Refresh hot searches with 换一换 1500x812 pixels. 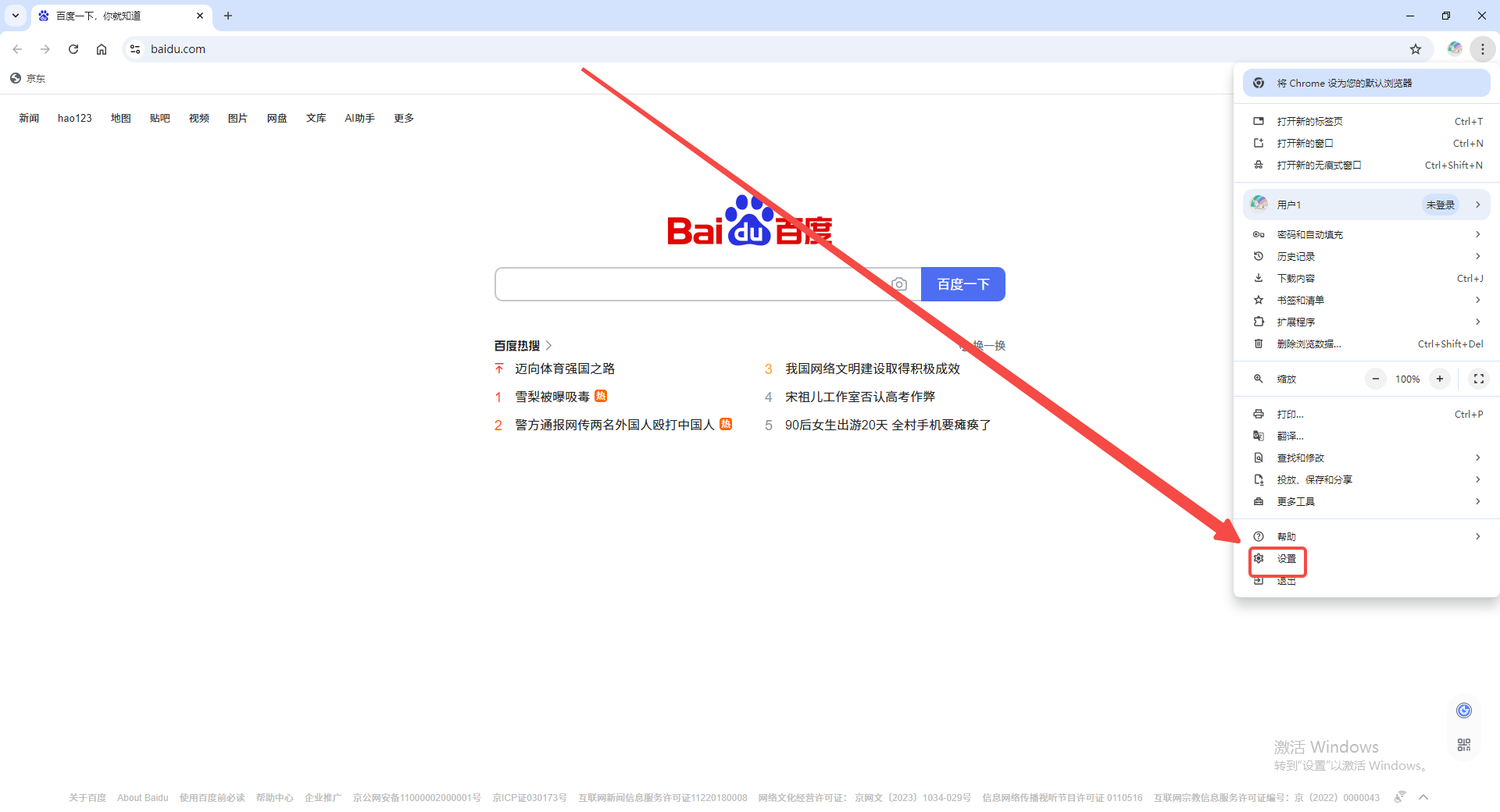[983, 345]
